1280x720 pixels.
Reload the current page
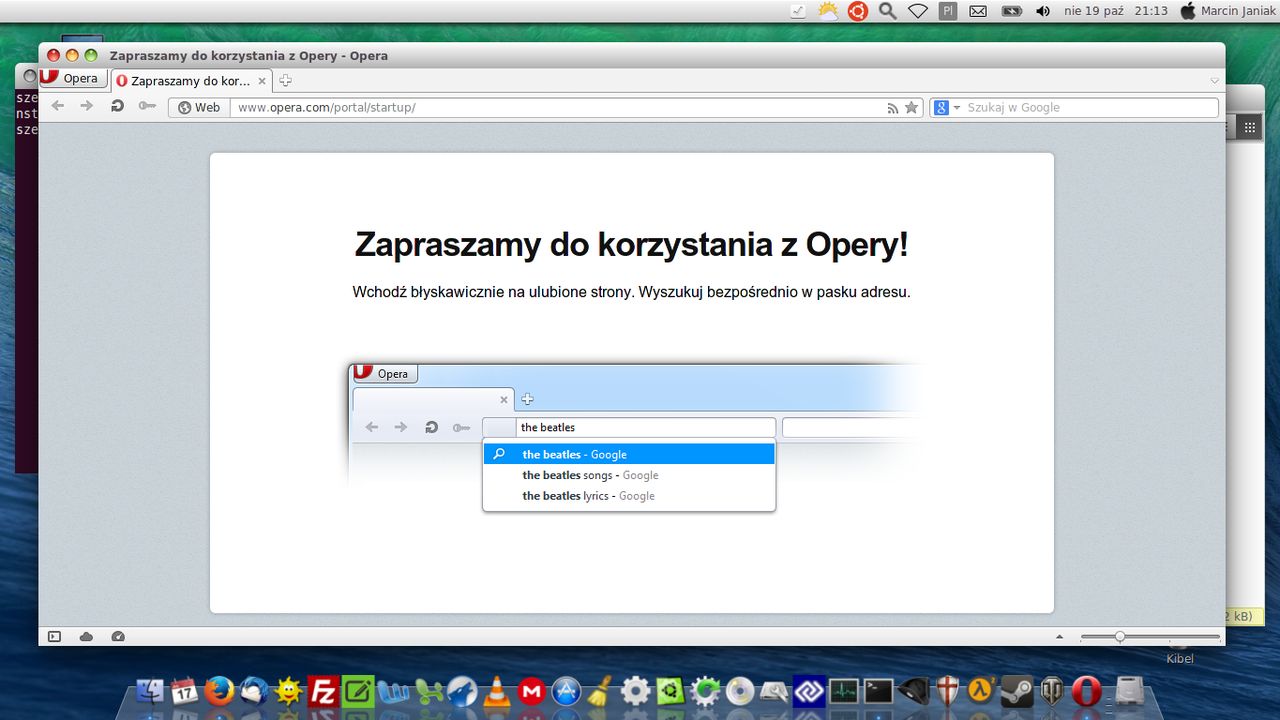tap(117, 106)
